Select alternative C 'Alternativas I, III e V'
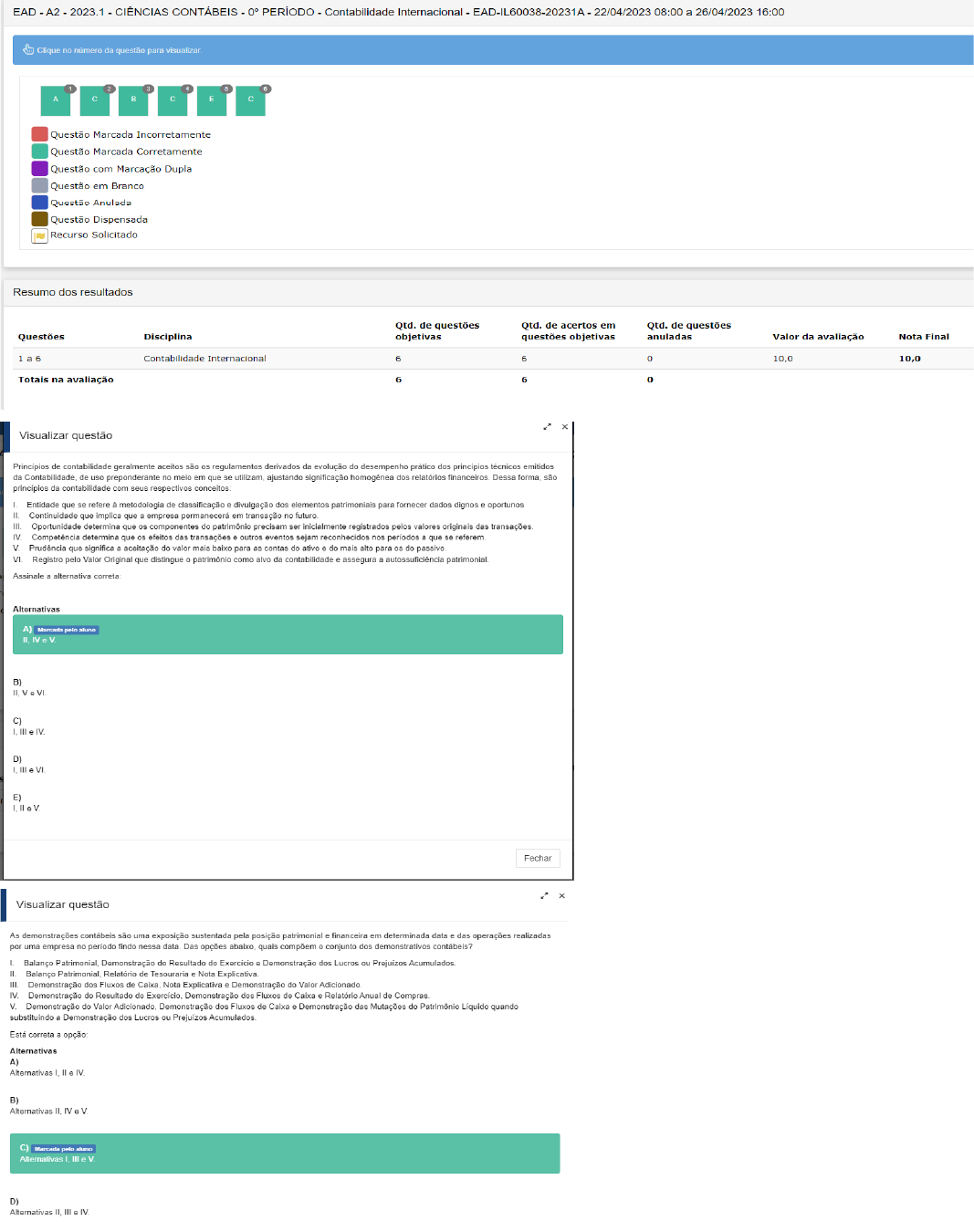 point(284,1154)
